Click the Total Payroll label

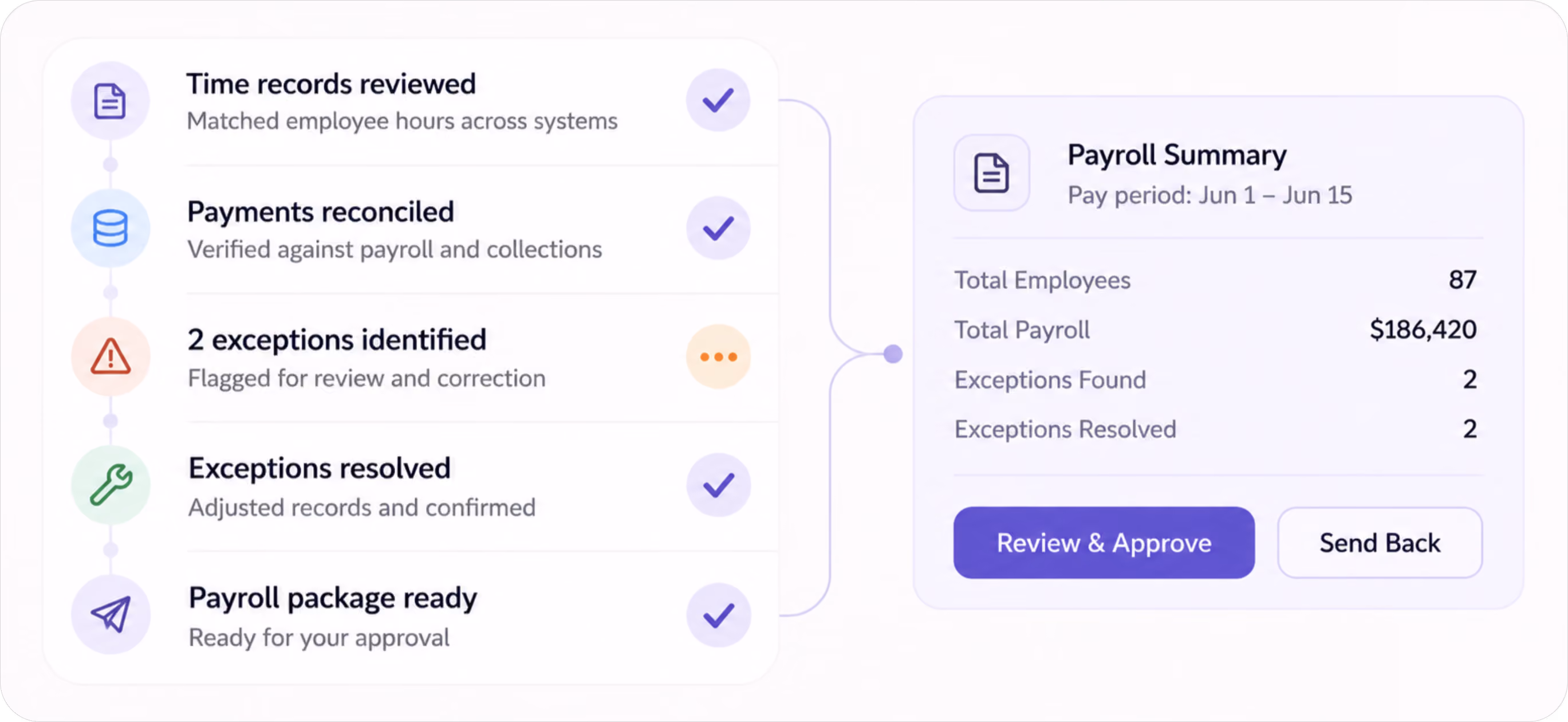tap(1022, 329)
